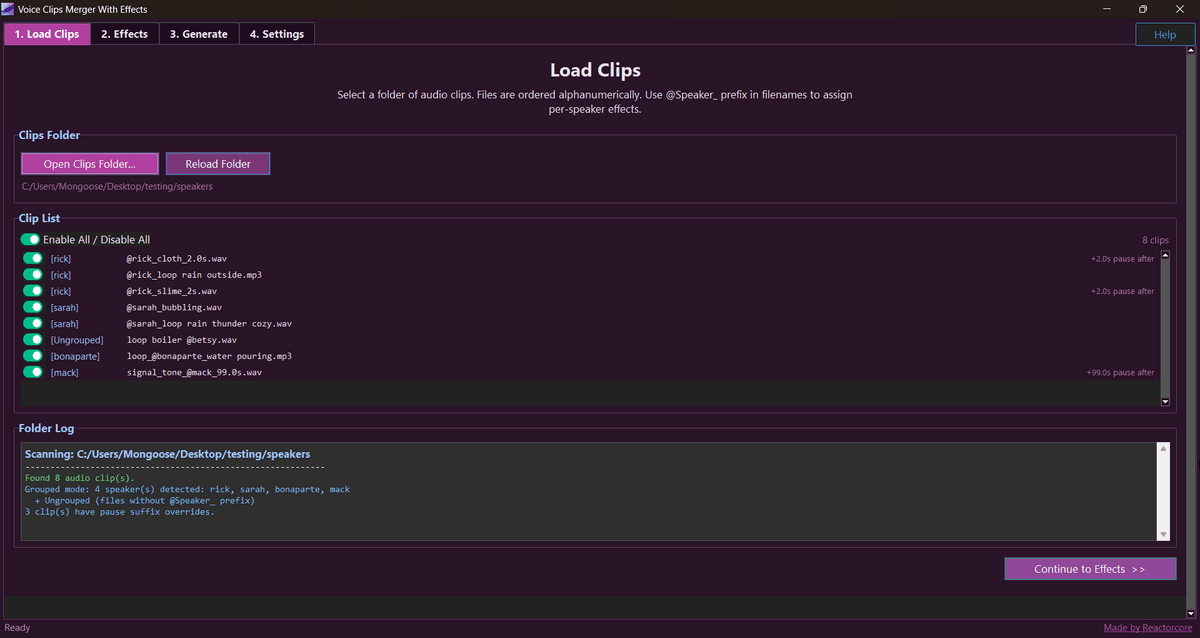Image resolution: width=1200 pixels, height=638 pixels.
Task: Toggle the @rick_slime_2s.wav clip switch
Action: pos(33,291)
